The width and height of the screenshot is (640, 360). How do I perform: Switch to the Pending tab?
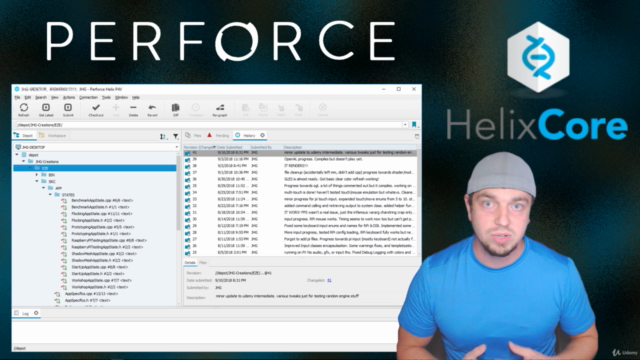(218, 136)
